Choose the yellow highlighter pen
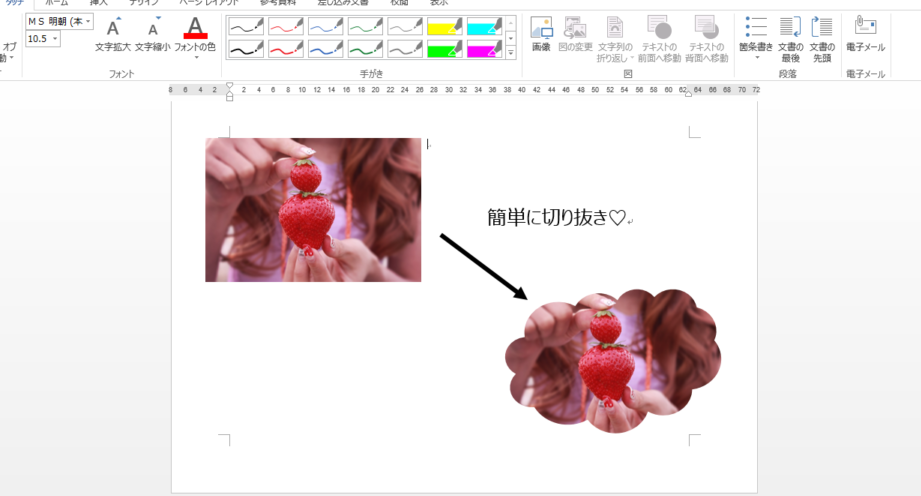921x496 pixels. [445, 26]
